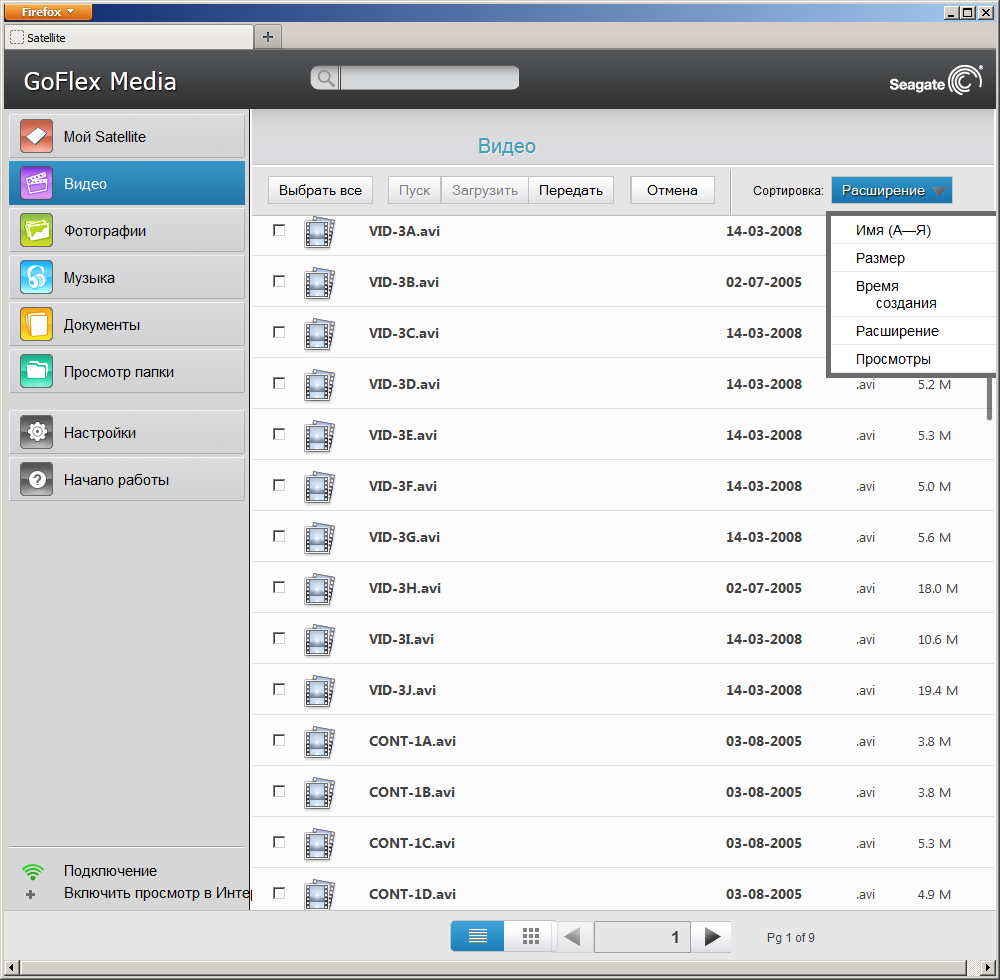Click the scroll left arrow
This screenshot has height=980, width=1000.
click(10, 967)
